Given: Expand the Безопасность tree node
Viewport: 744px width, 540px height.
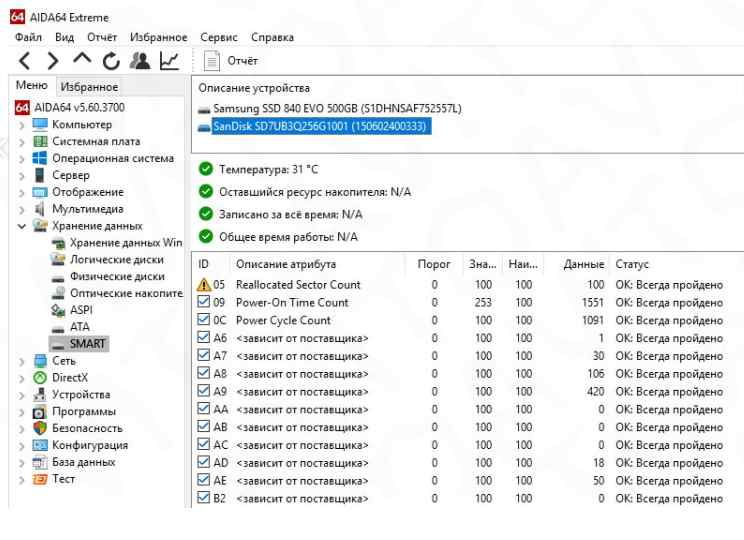Looking at the screenshot, I should (x=22, y=429).
